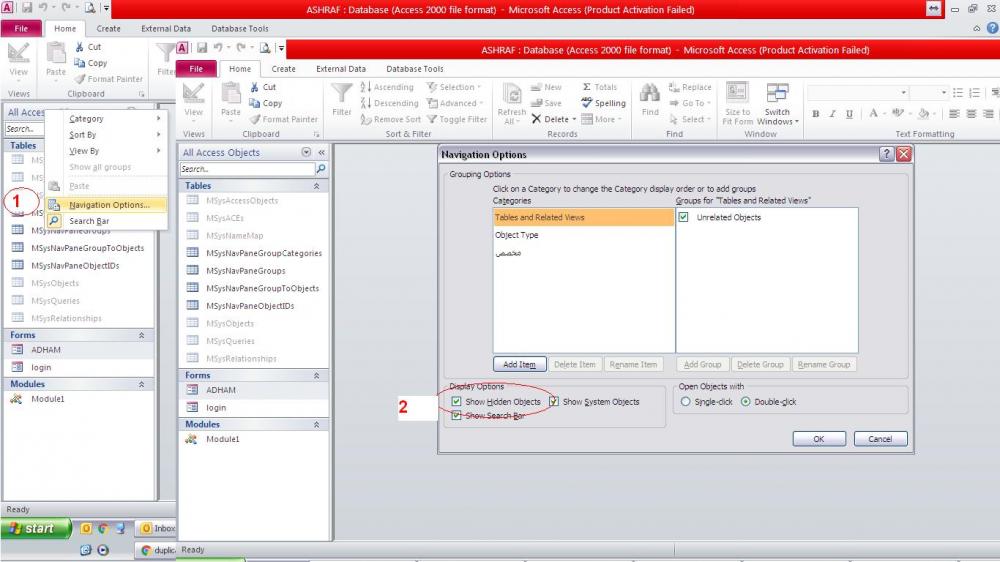Collapse the Forms group in the front pane

(x=316, y=375)
